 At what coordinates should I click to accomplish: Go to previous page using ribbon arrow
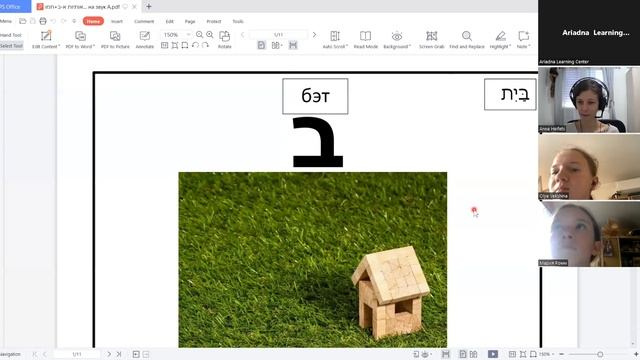[242, 35]
